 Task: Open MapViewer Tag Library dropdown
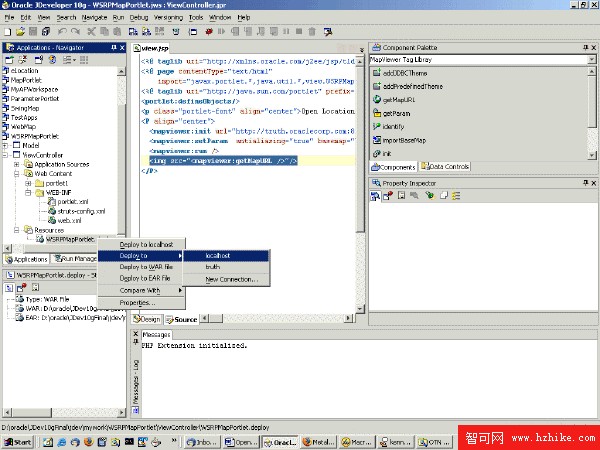coord(592,60)
